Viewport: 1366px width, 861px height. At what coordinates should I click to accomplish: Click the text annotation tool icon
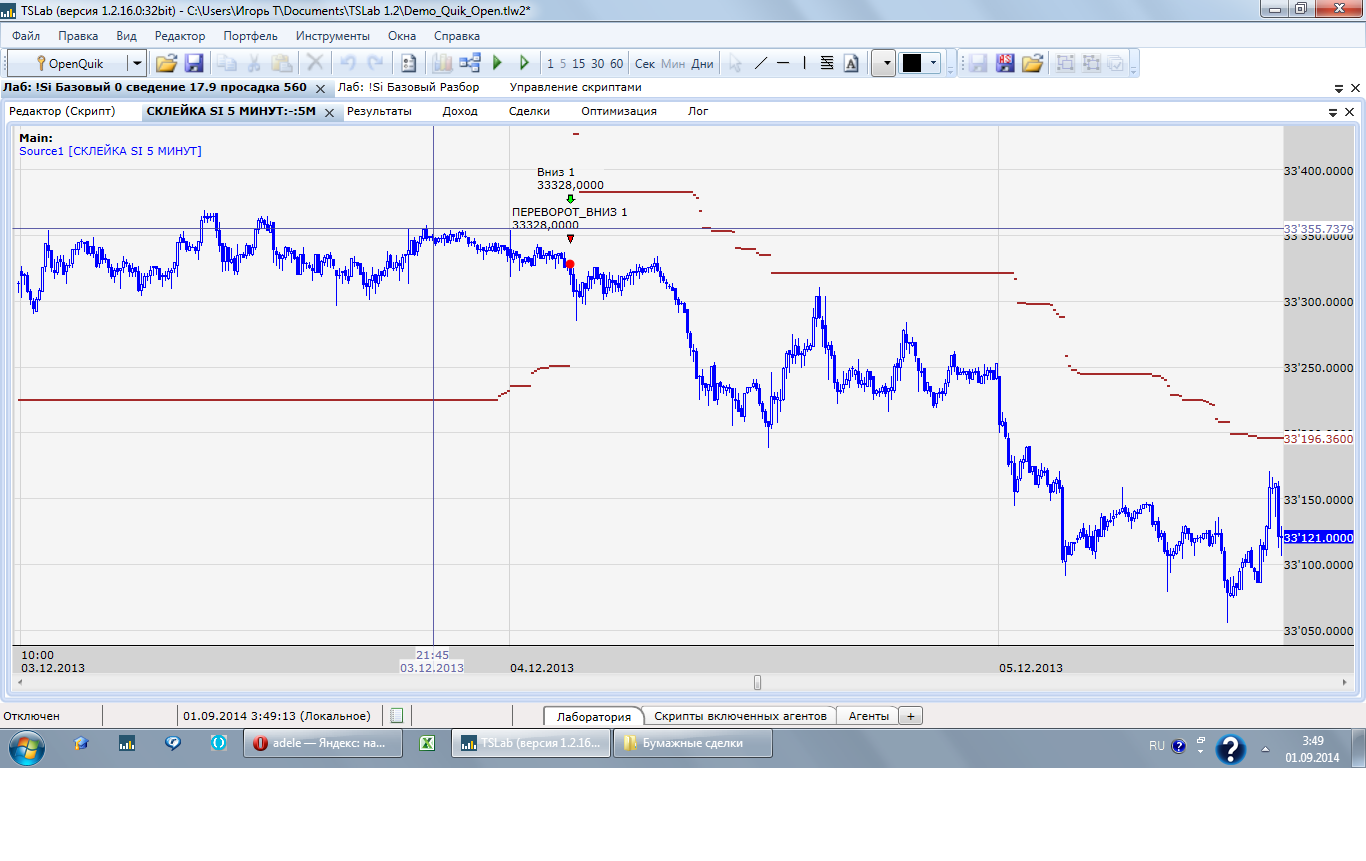coord(851,63)
